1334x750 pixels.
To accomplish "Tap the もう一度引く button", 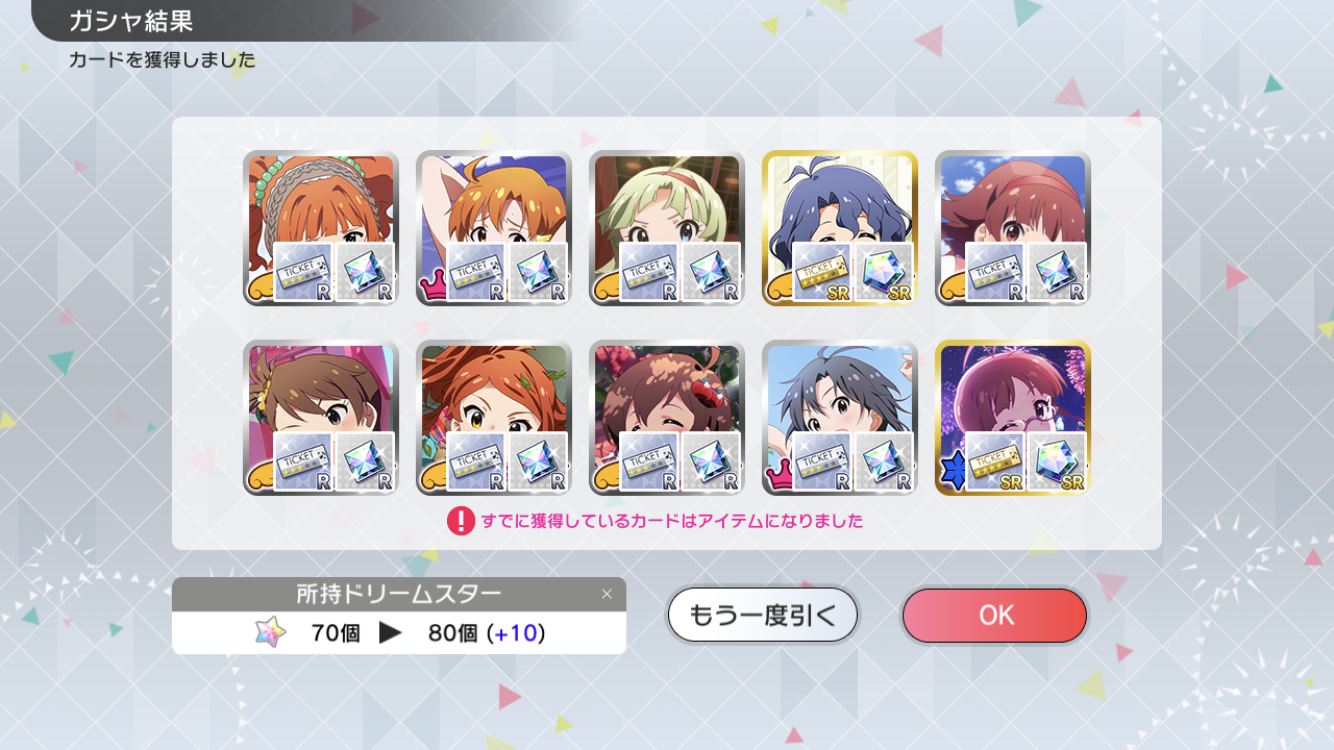I will point(763,615).
